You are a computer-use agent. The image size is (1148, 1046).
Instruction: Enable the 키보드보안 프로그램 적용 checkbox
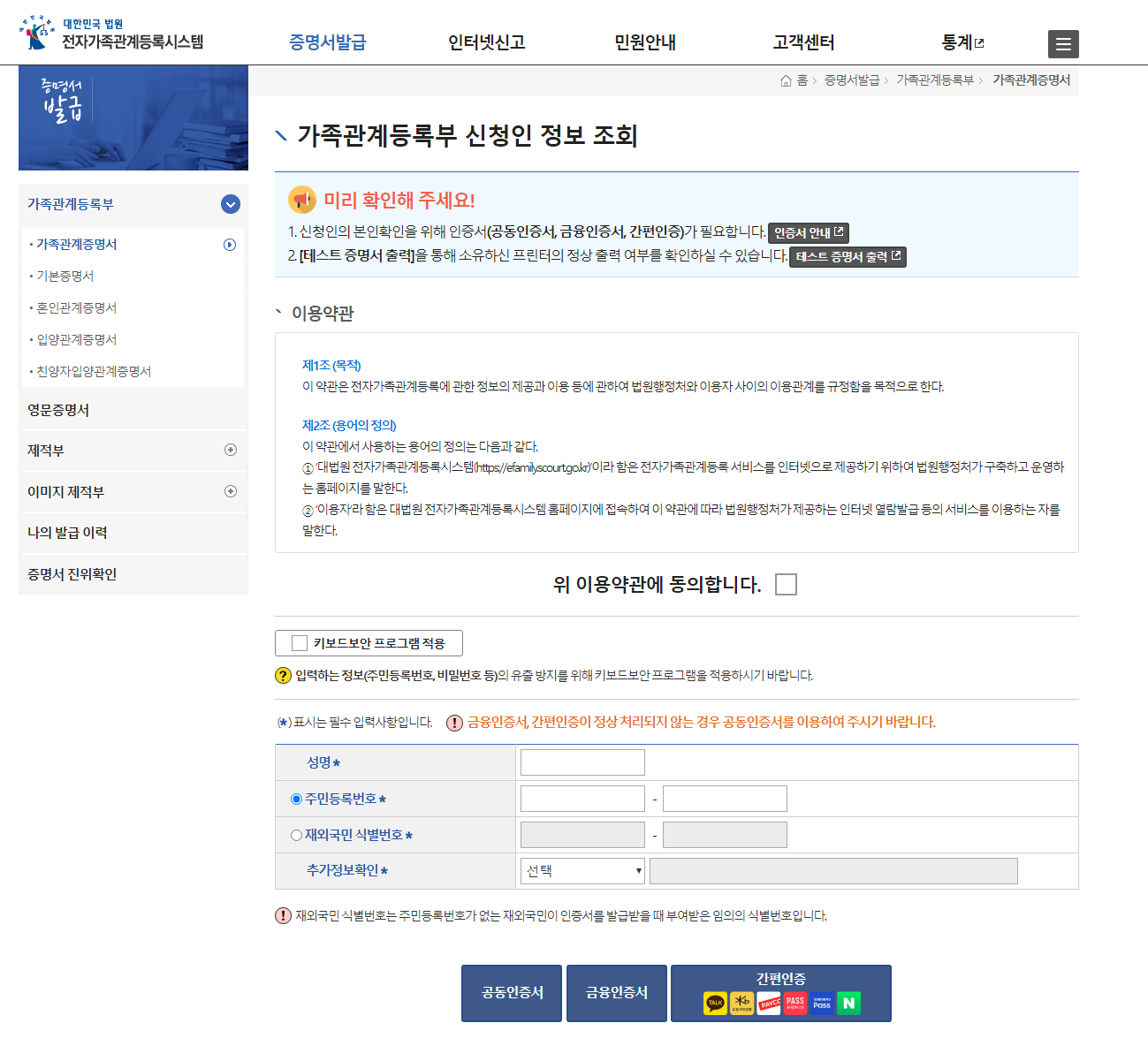pos(300,643)
